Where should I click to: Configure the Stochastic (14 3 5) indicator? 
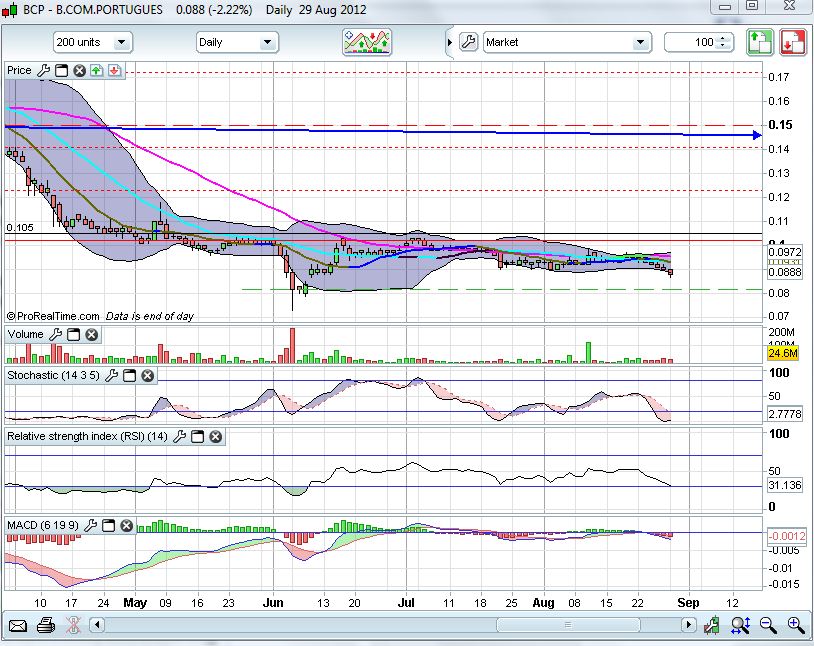[x=112, y=375]
